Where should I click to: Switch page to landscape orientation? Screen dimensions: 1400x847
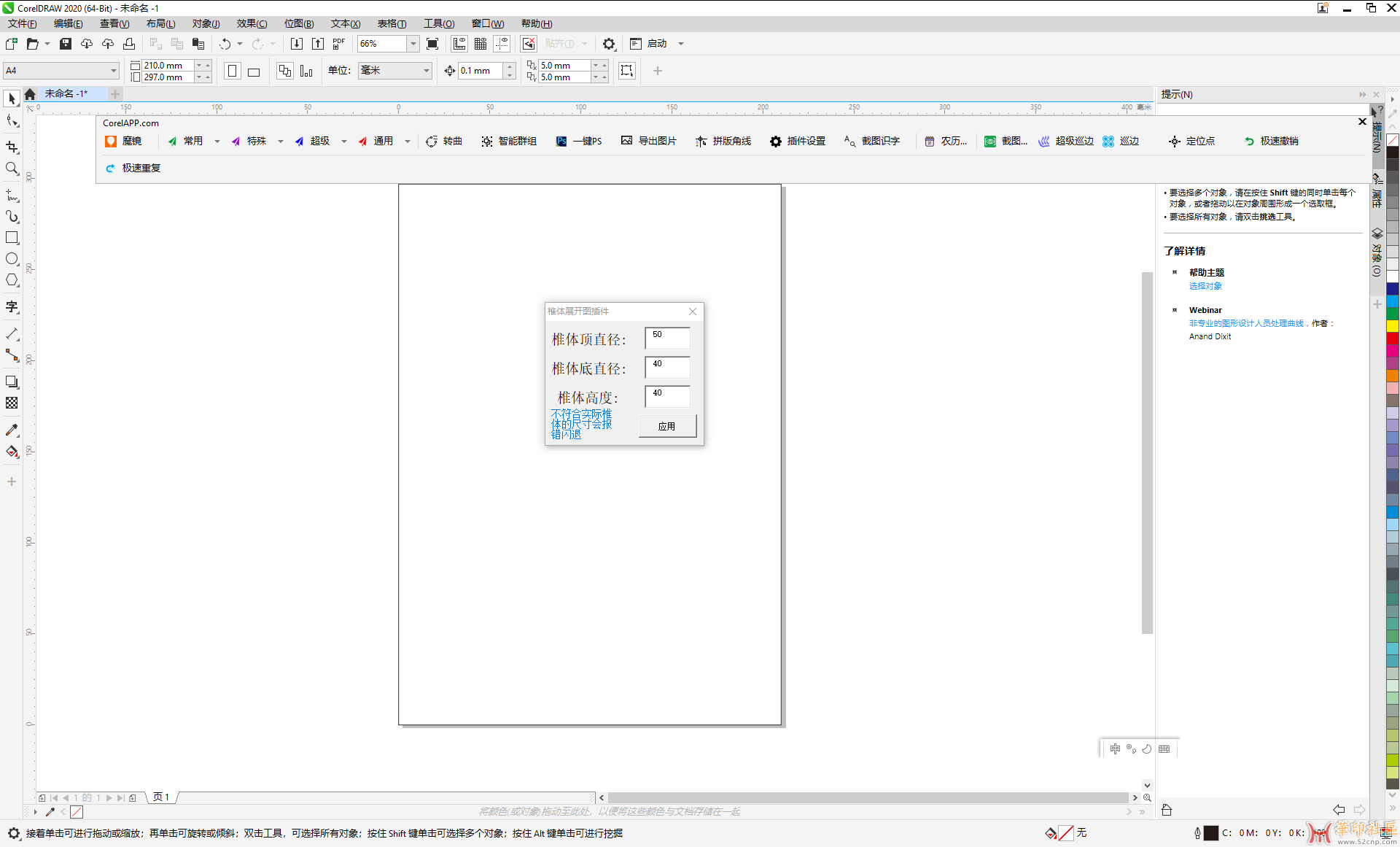pyautogui.click(x=254, y=71)
